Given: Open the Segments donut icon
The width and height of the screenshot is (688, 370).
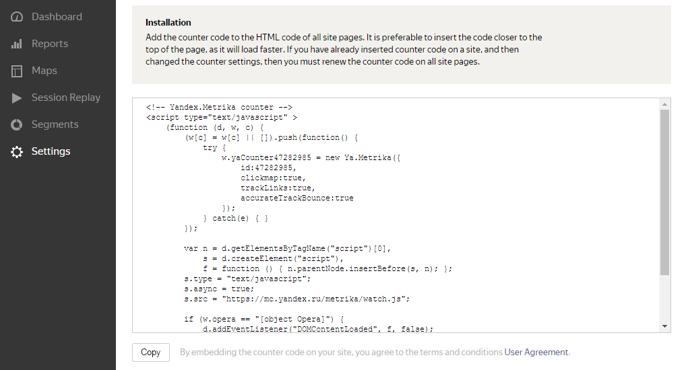Looking at the screenshot, I should [17, 125].
